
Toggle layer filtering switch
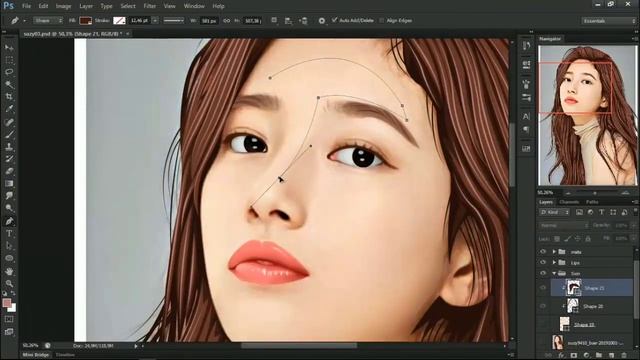pos(635,211)
